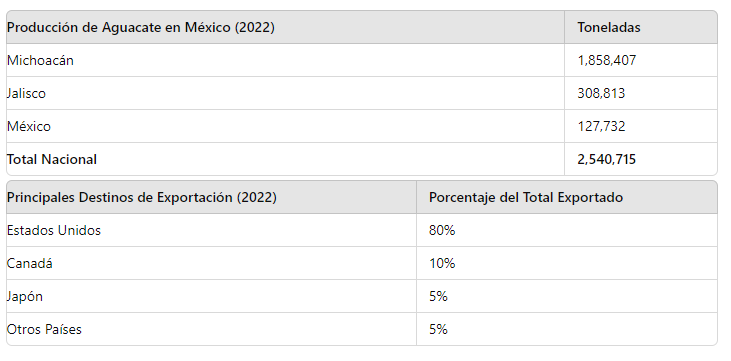Select the 2,540,715 total value
Image resolution: width=731 pixels, height=361 pixels.
(607, 160)
